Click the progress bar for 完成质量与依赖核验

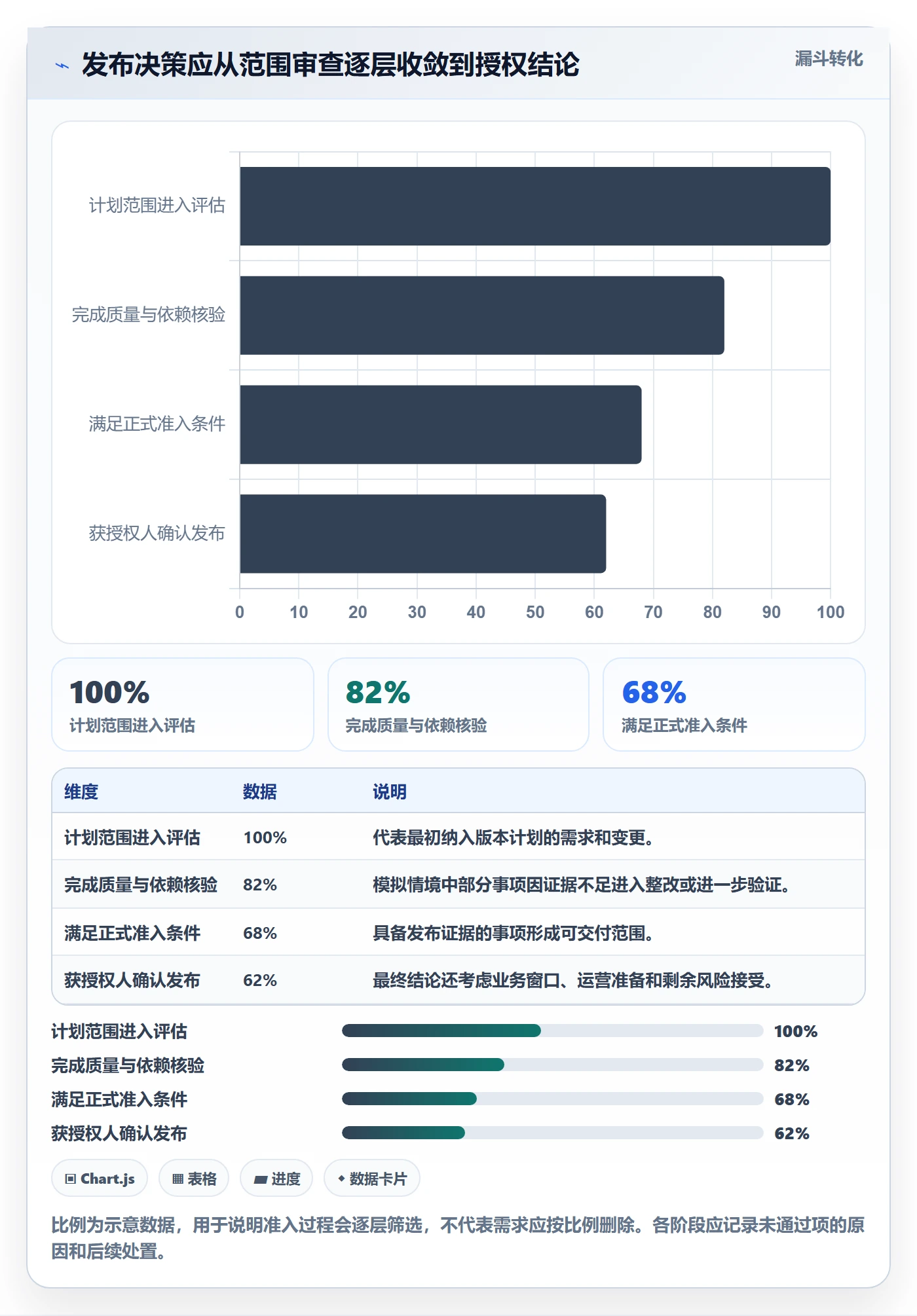coord(553,1065)
